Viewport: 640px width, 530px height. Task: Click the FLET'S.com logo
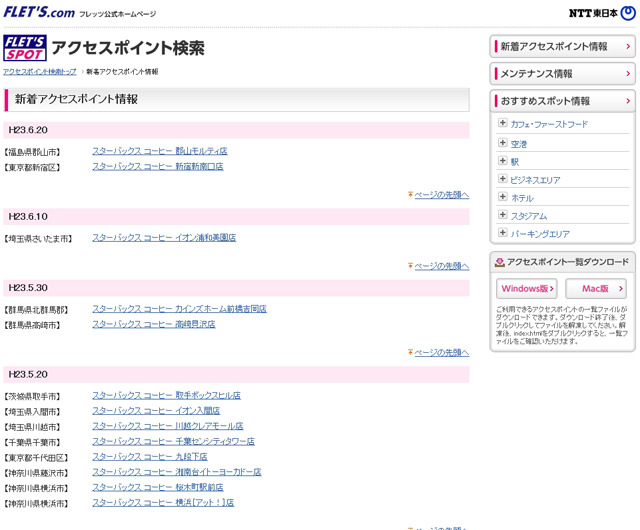pos(39,12)
